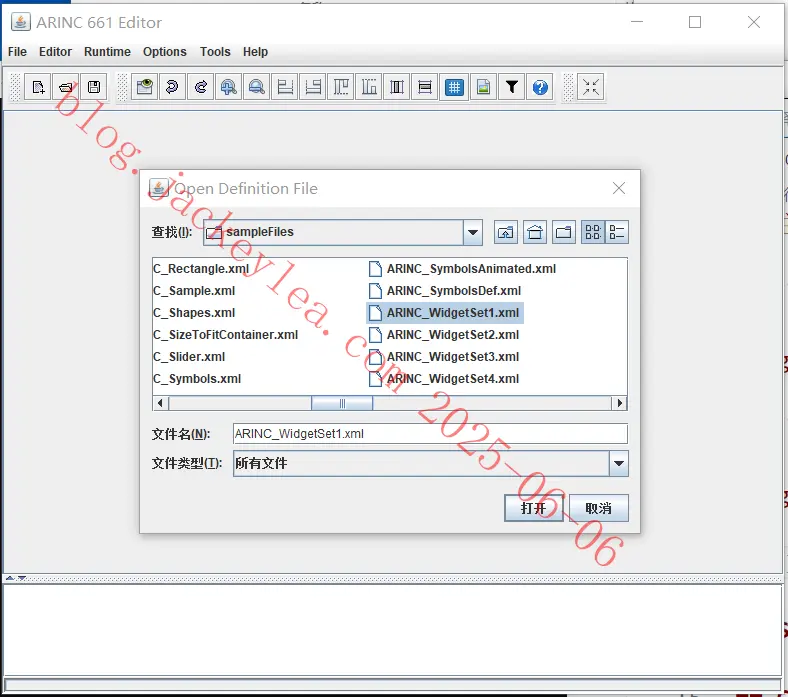Toggle the blue grid display button
Viewport: 788px width, 697px height.
pyautogui.click(x=454, y=87)
